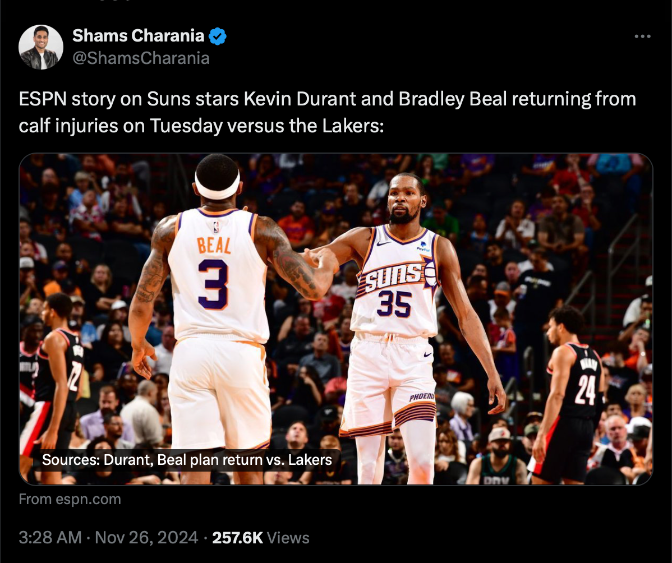672x563 pixels.
Task: Open the three-dot more options menu
Action: [642, 36]
